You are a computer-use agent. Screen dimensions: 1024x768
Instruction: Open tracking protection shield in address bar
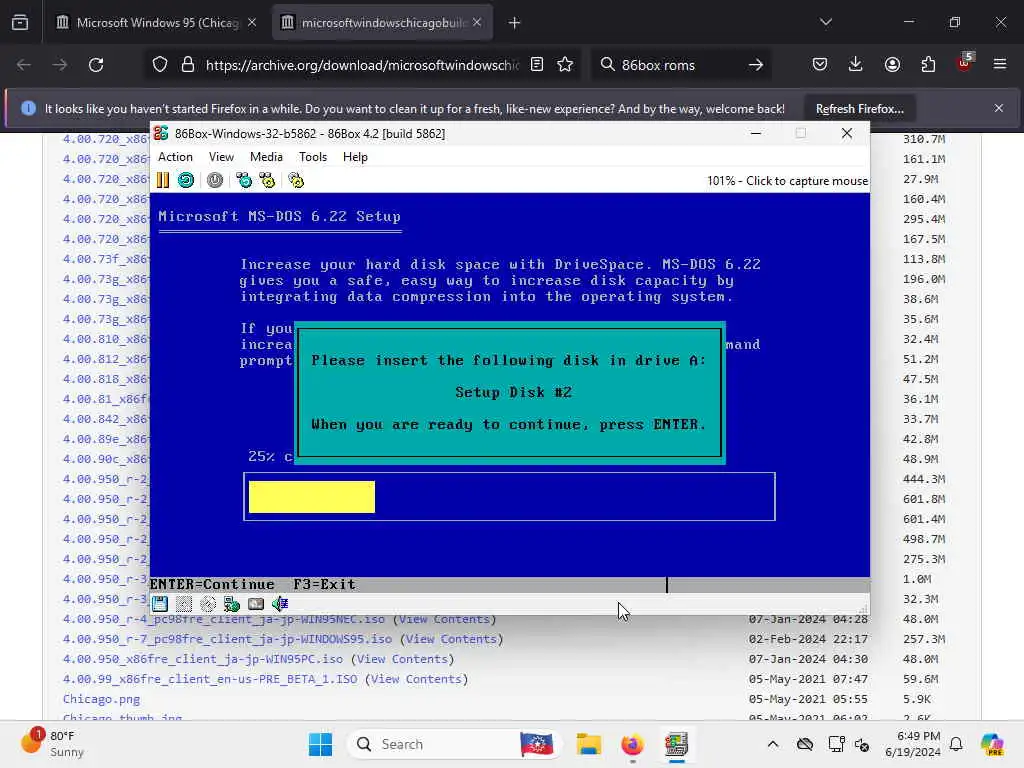click(x=160, y=65)
